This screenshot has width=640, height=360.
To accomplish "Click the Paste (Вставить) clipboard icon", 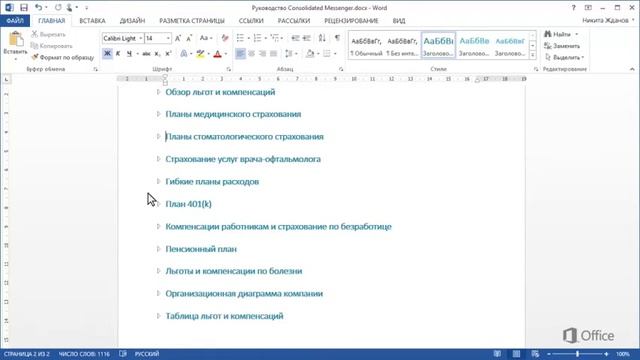I will pyautogui.click(x=16, y=39).
